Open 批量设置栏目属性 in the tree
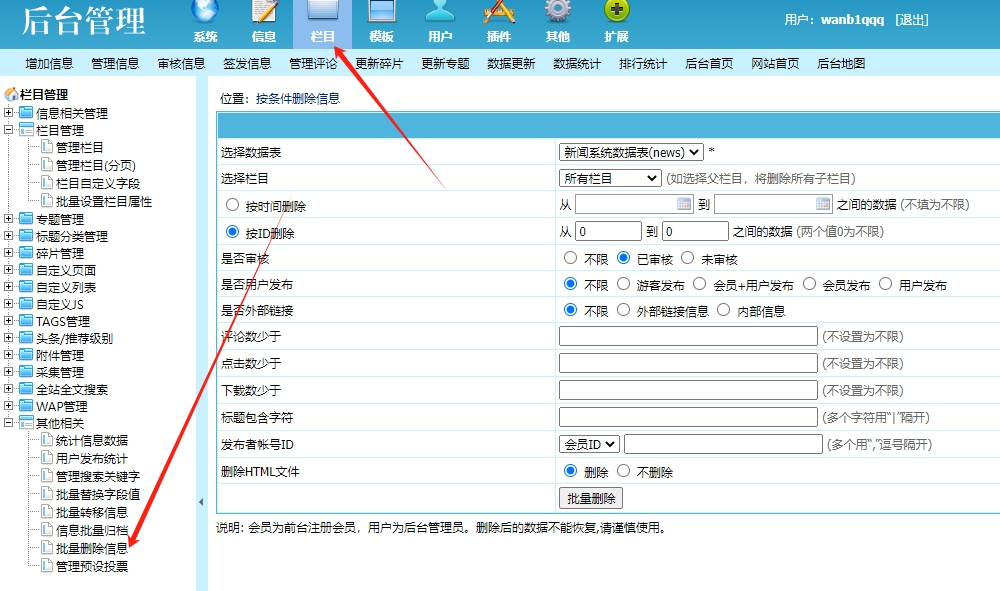1000x591 pixels. tap(104, 201)
